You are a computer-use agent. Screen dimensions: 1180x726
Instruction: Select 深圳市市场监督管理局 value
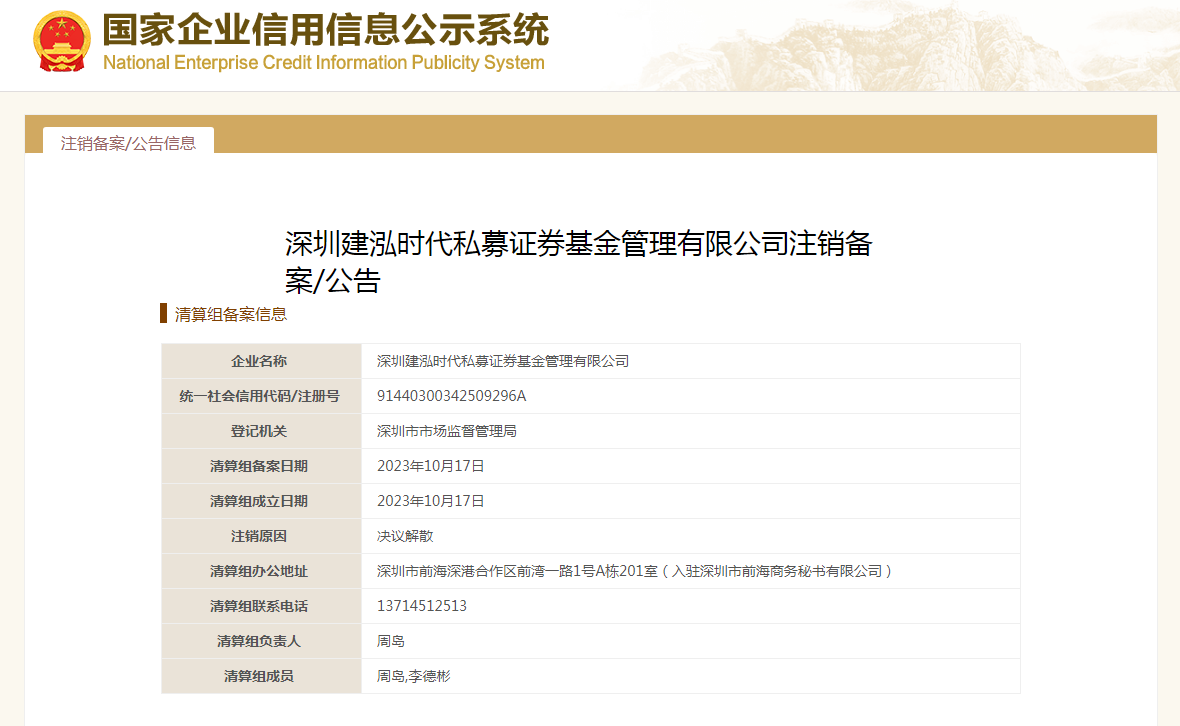point(447,431)
